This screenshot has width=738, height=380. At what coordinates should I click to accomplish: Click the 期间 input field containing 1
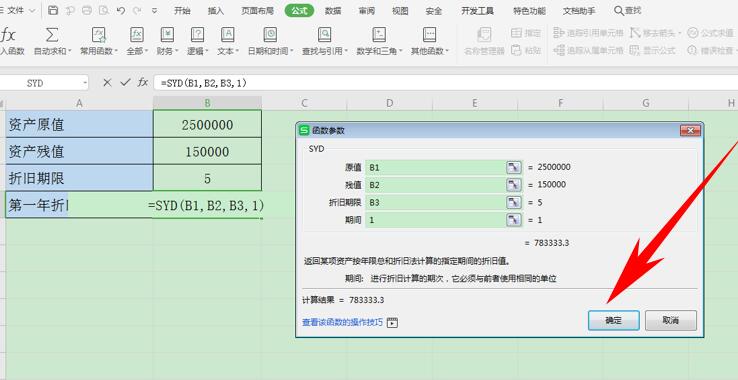pyautogui.click(x=436, y=220)
